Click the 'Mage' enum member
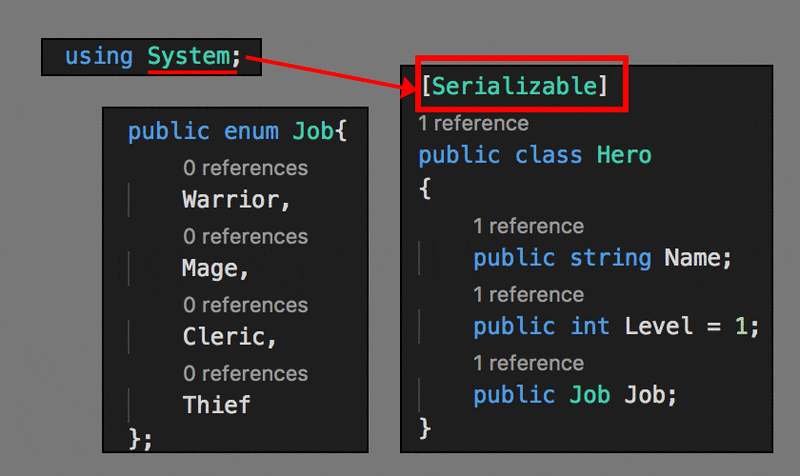Screen dimensions: 800x476 210,268
